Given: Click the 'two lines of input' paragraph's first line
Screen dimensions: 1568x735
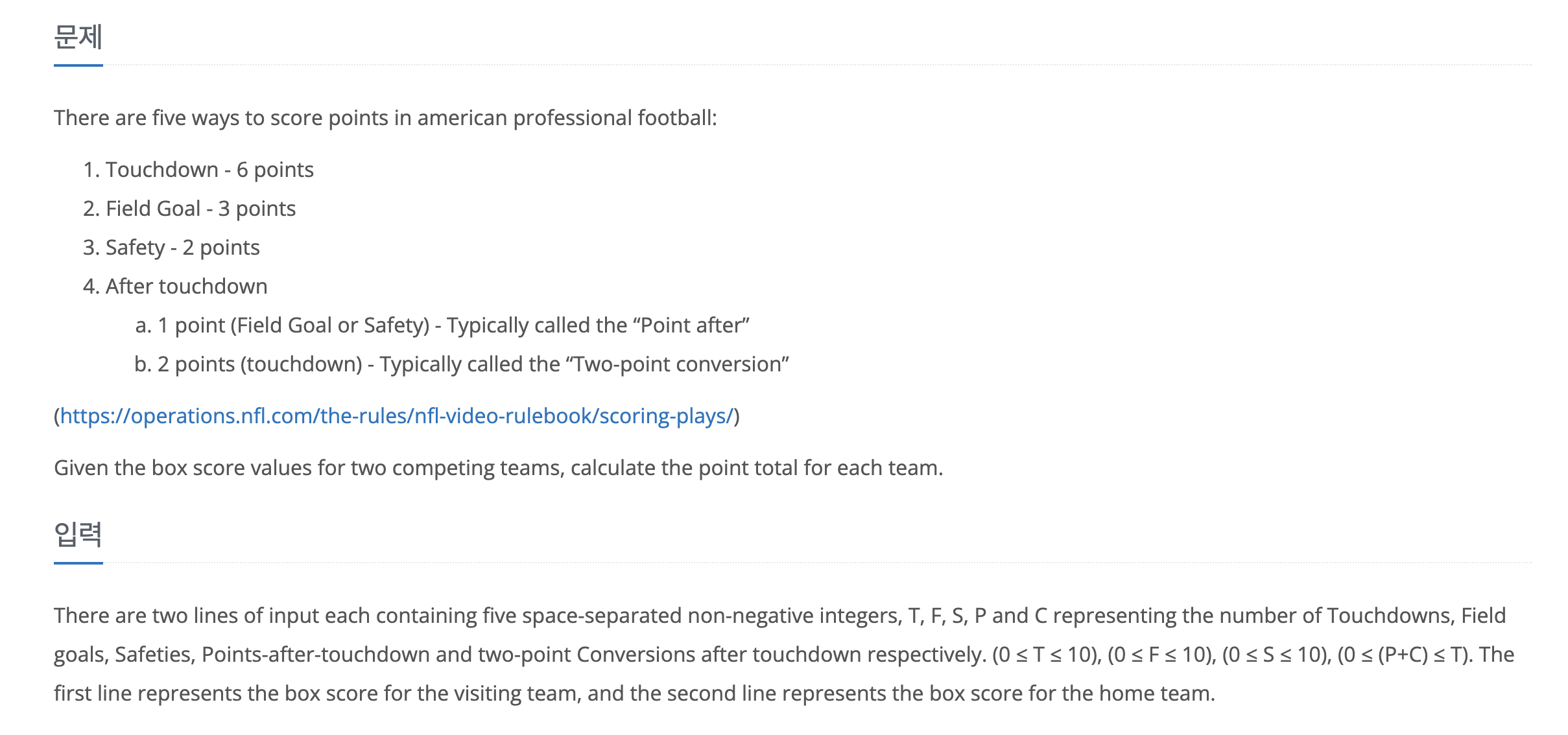Looking at the screenshot, I should (778, 616).
